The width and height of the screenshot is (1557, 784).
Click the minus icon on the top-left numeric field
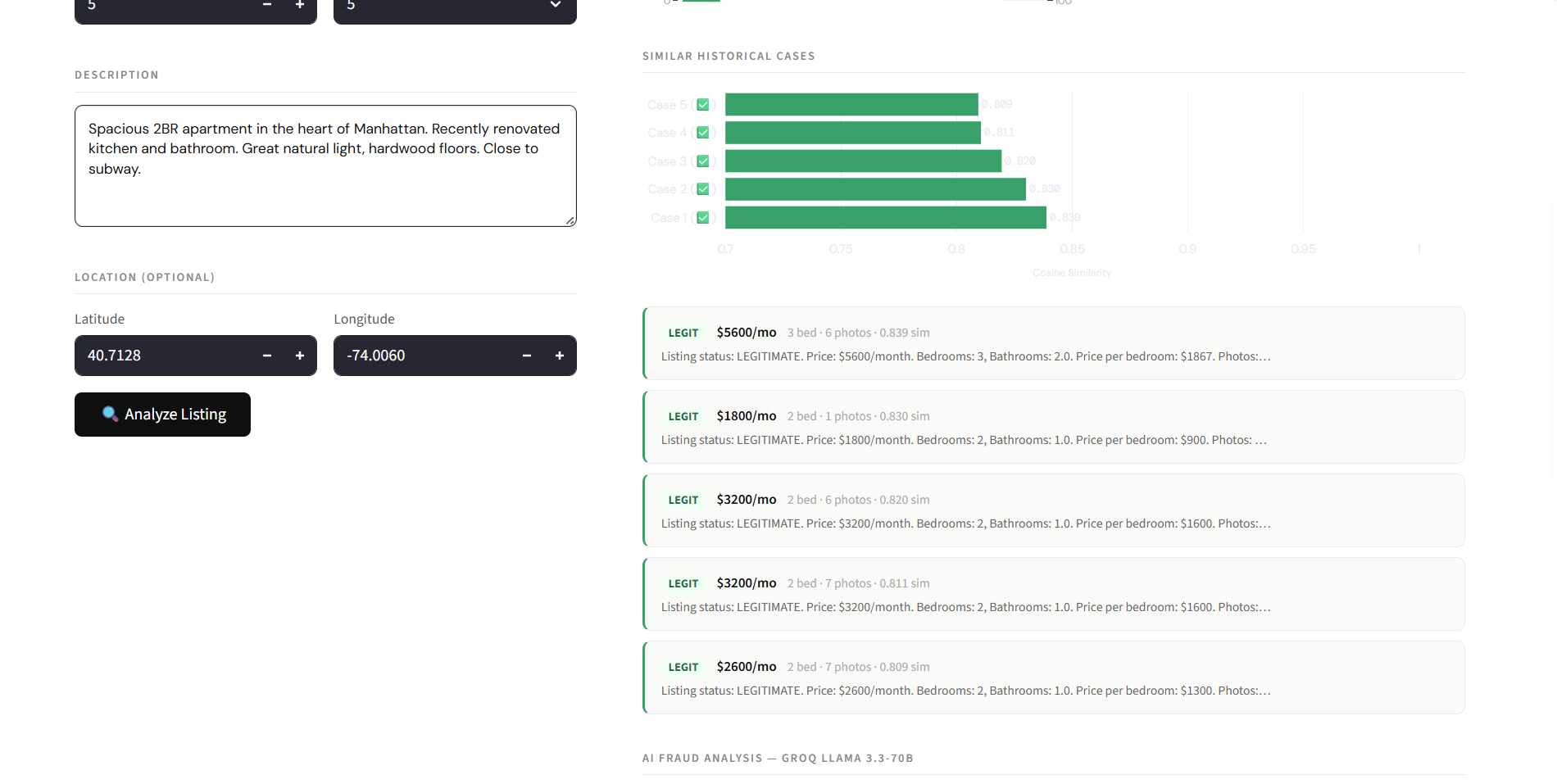tap(266, 5)
